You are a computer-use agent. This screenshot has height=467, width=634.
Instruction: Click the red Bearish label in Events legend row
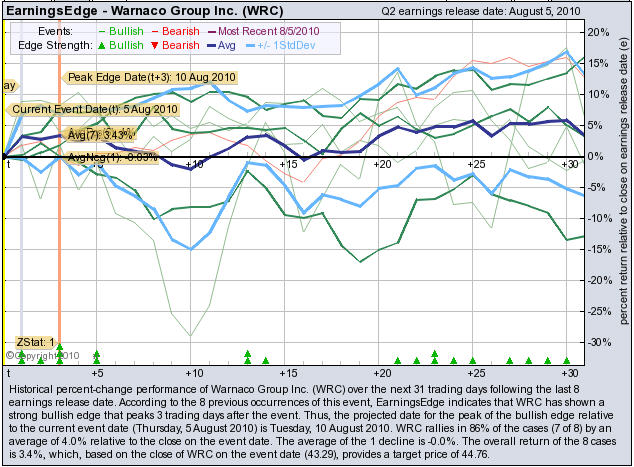181,31
